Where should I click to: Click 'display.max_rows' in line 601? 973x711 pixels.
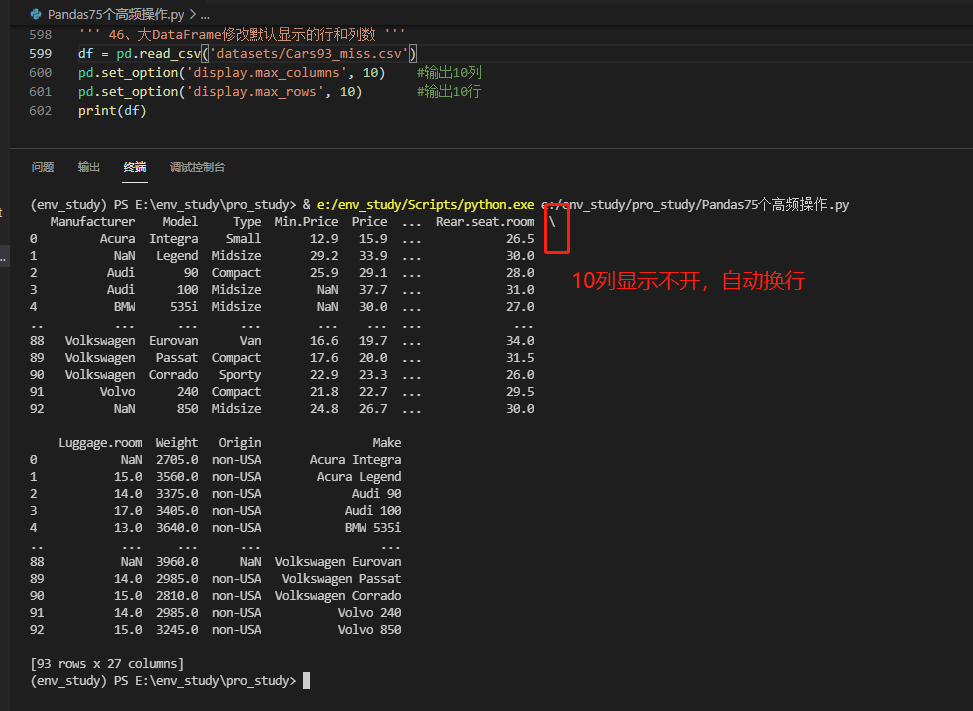pyautogui.click(x=254, y=92)
